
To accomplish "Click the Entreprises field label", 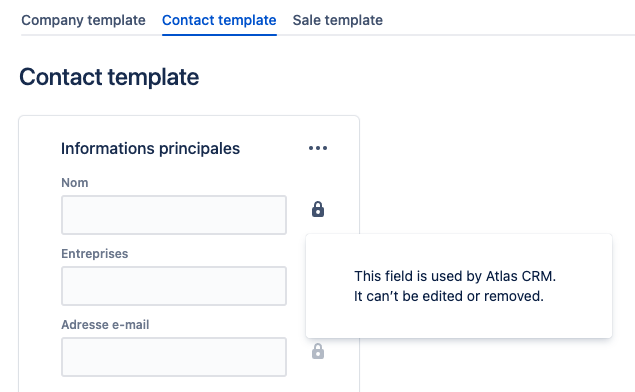I will coord(95,254).
